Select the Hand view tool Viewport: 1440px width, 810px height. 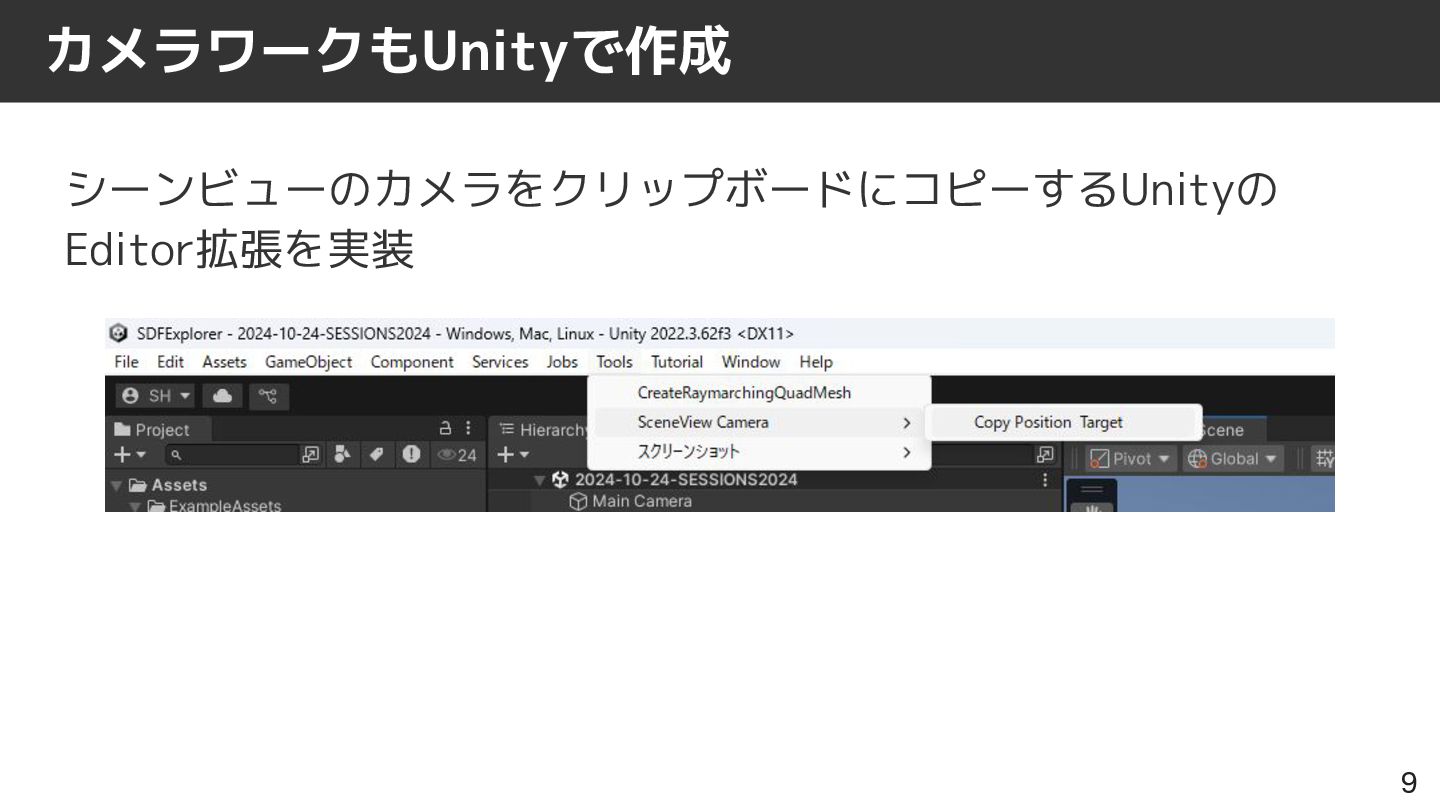[x=1091, y=507]
